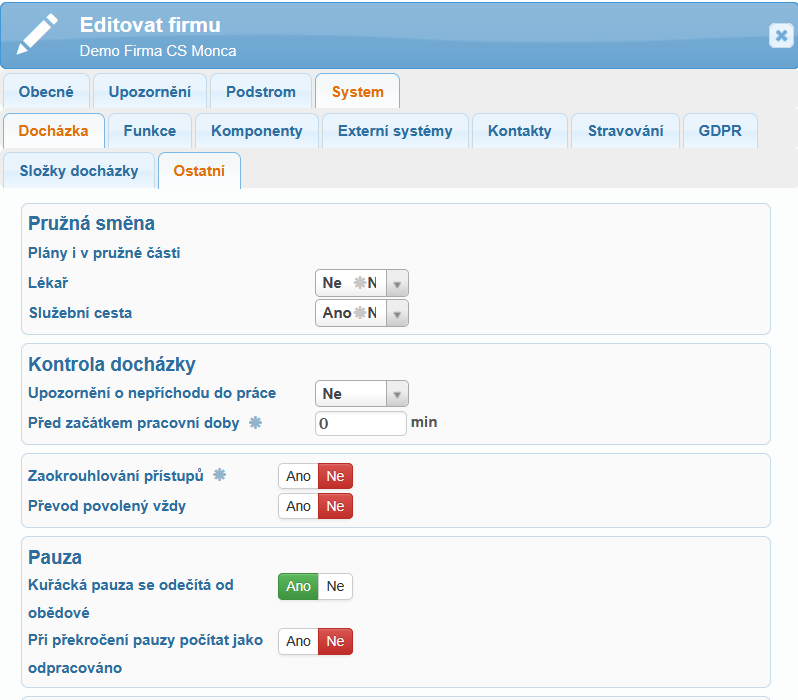Open Upozornění o nepříchodu do práce dropdown

(x=397, y=395)
